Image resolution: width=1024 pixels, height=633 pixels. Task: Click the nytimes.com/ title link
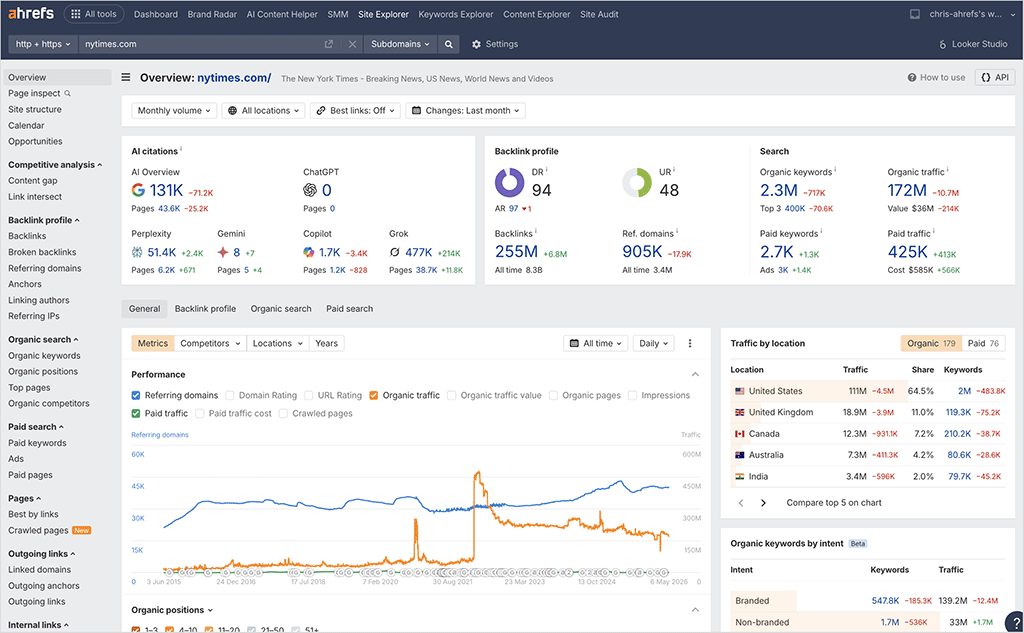[x=234, y=78]
